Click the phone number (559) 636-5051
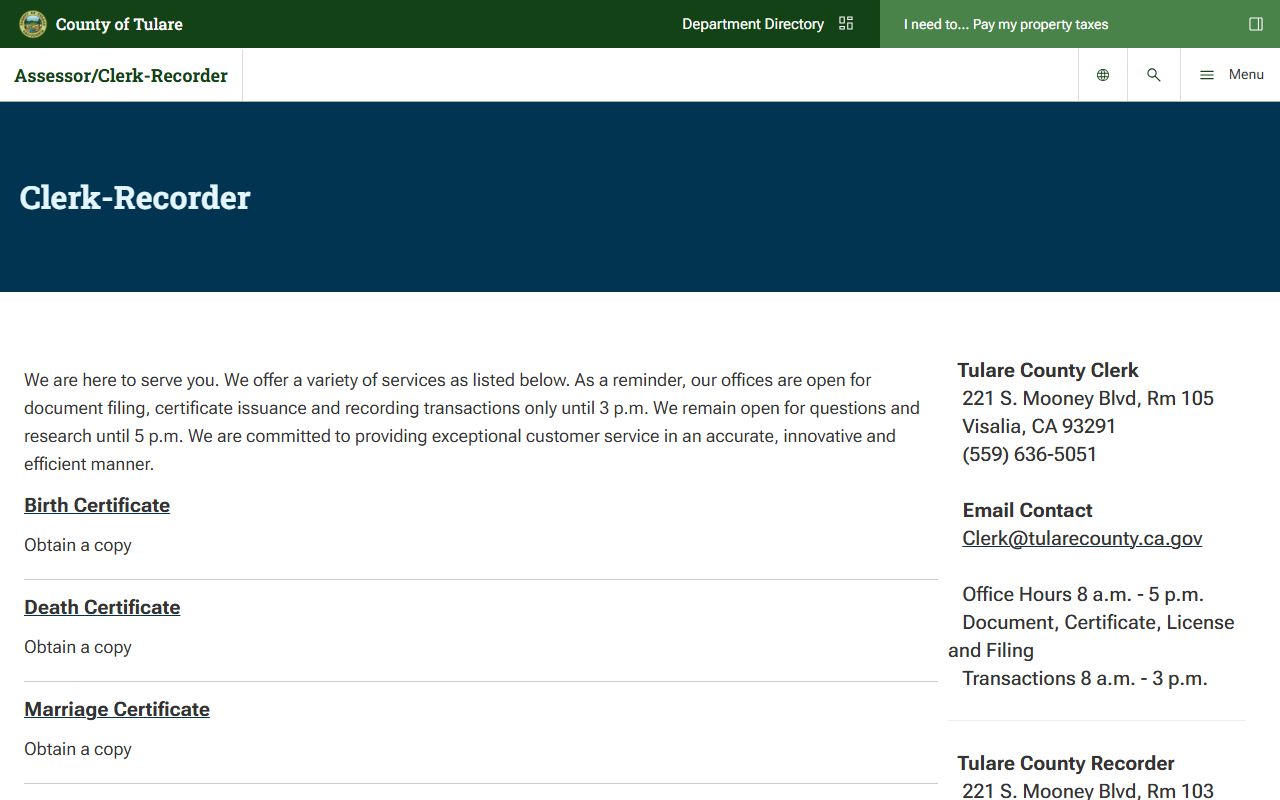 (x=1029, y=454)
